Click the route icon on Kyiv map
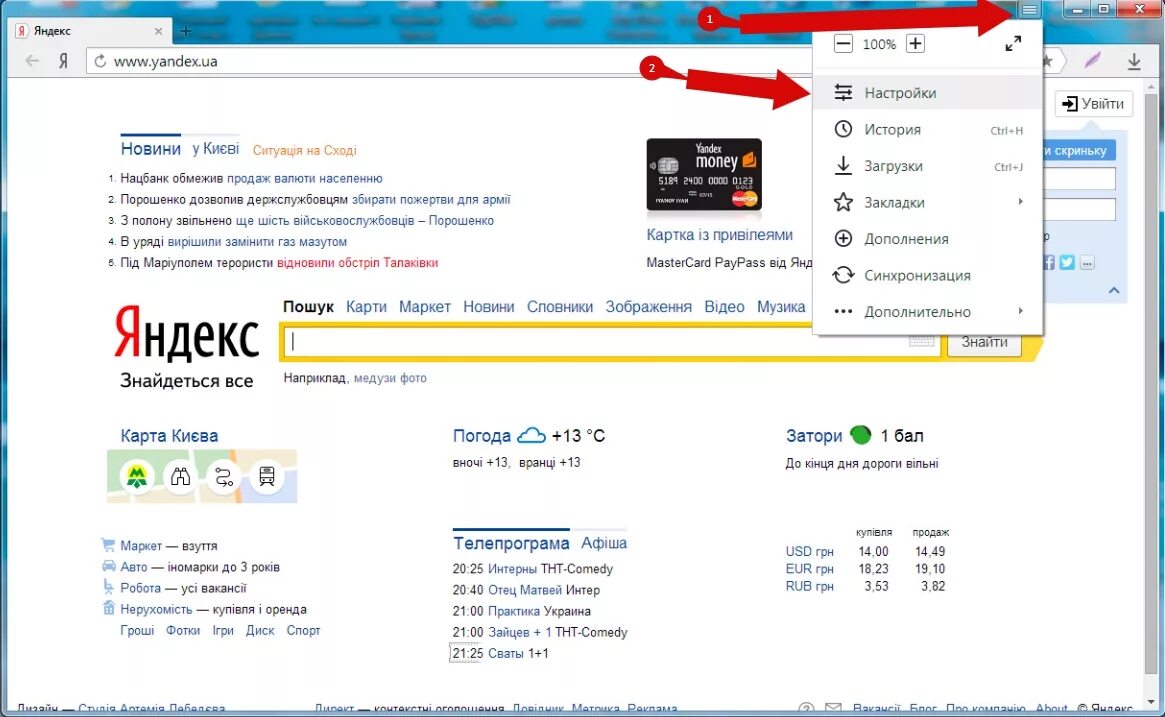This screenshot has height=717, width=1165. 224,476
